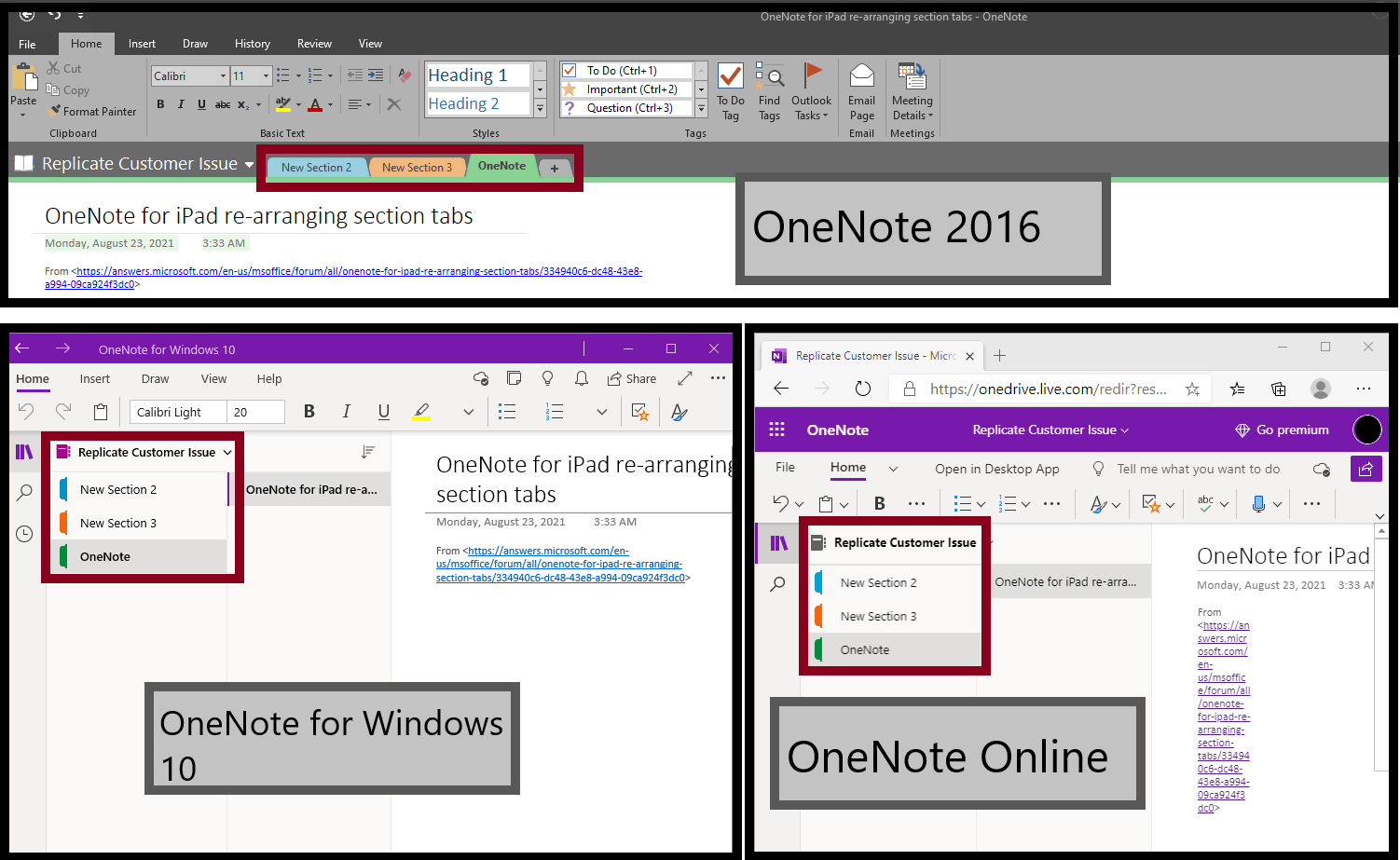Expand the Home tab chevron in OneNote Online

coord(893,469)
